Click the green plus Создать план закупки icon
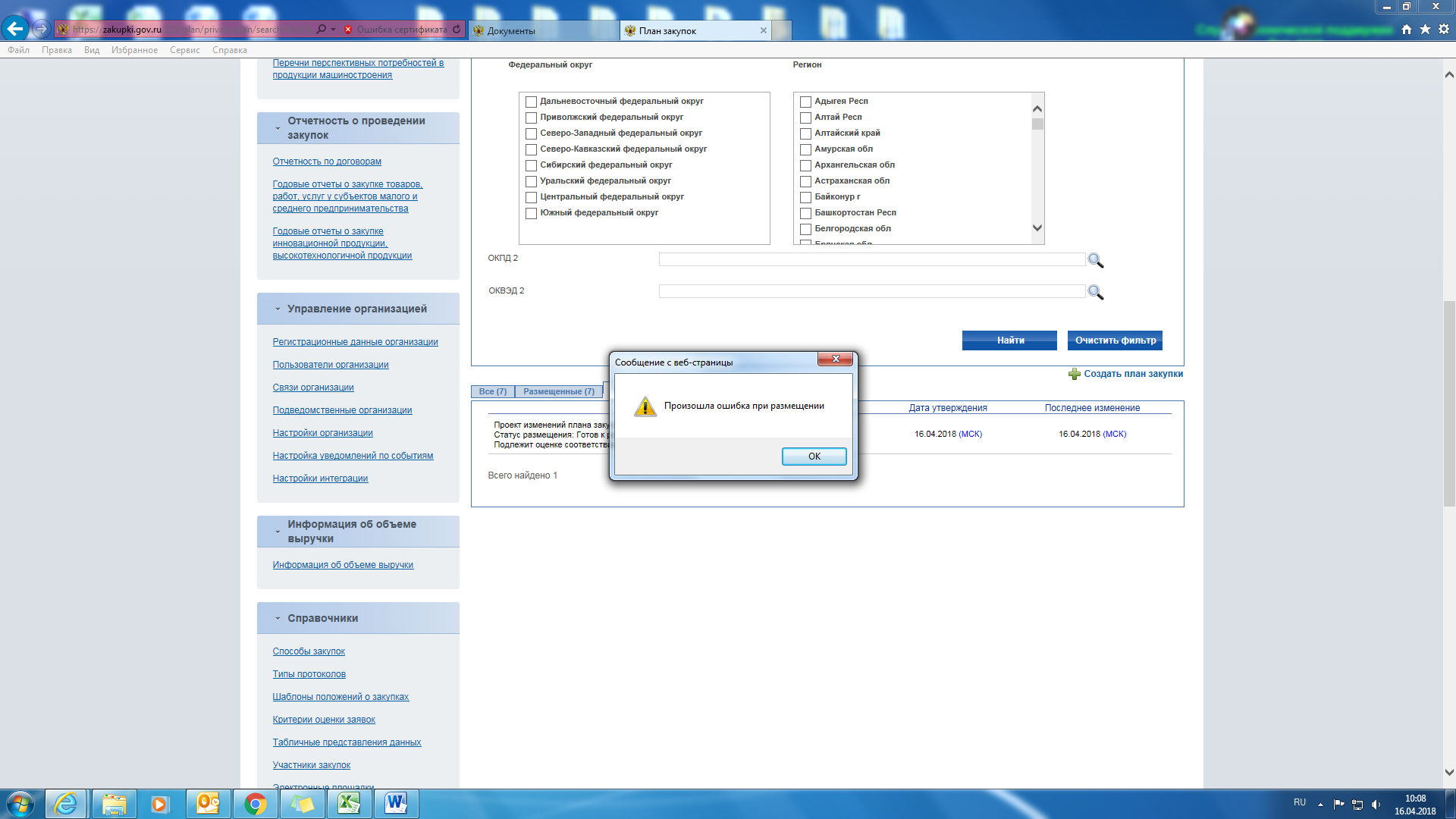The height and width of the screenshot is (819, 1456). pyautogui.click(x=1074, y=374)
